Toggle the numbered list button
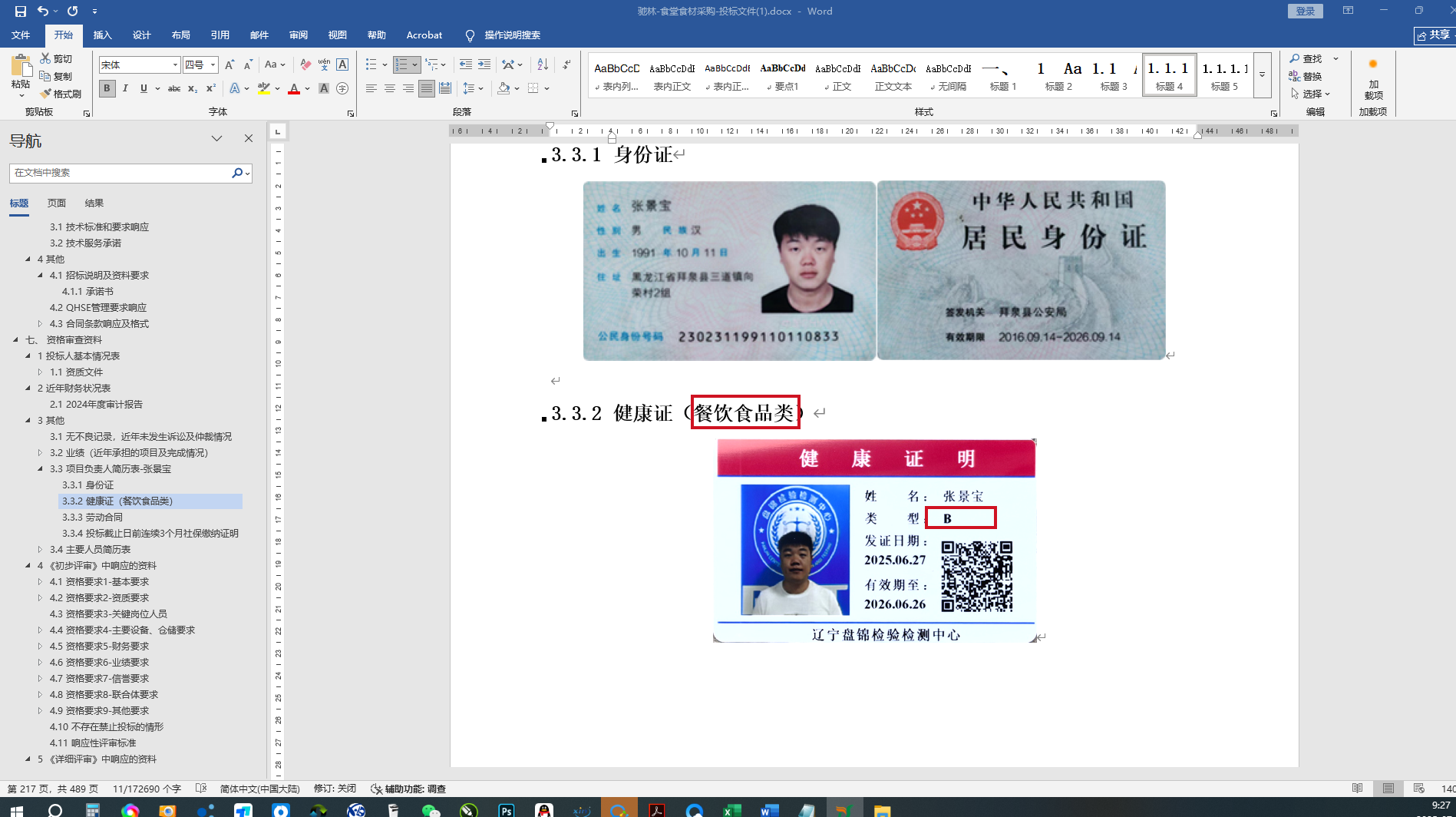This screenshot has width=1456, height=817. click(x=401, y=65)
